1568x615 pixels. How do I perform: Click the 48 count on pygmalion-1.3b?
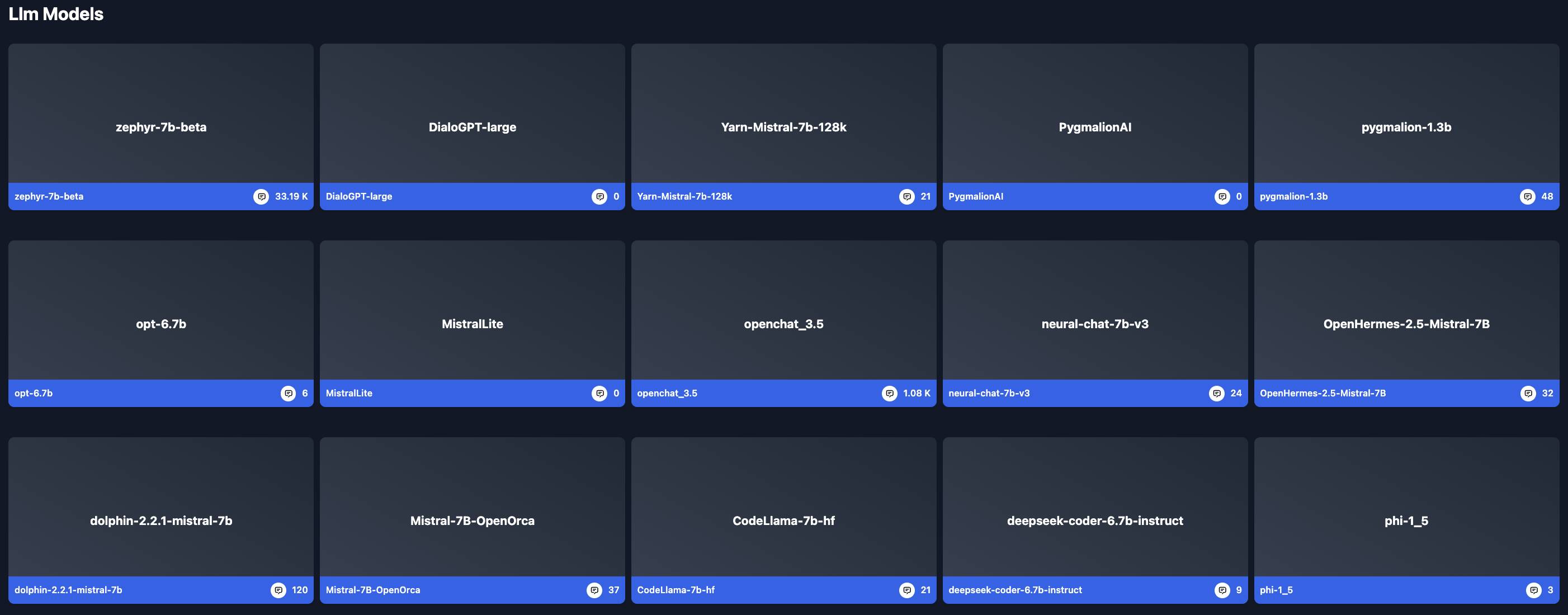click(x=1547, y=196)
